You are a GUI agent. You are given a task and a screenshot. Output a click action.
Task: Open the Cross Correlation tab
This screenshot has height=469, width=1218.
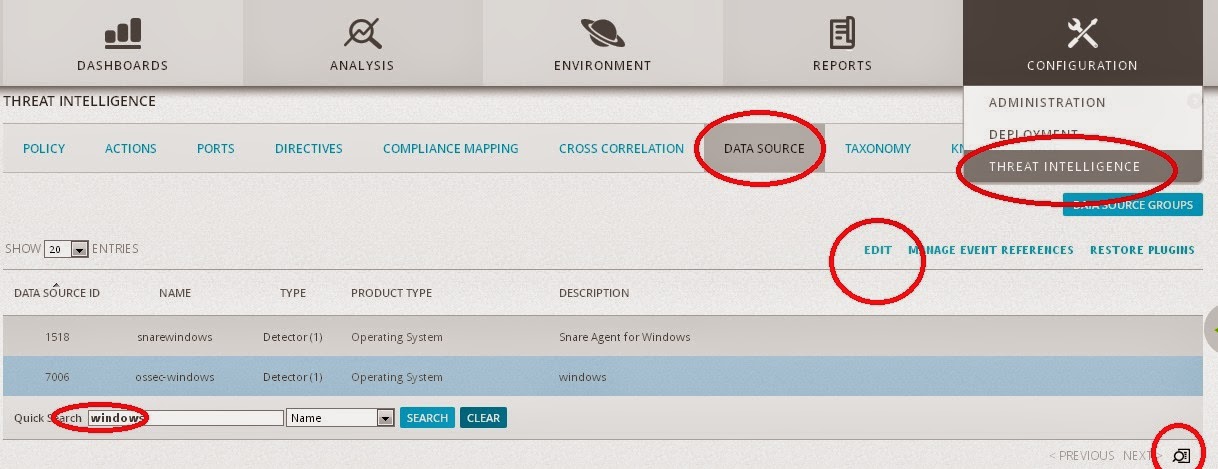click(621, 148)
